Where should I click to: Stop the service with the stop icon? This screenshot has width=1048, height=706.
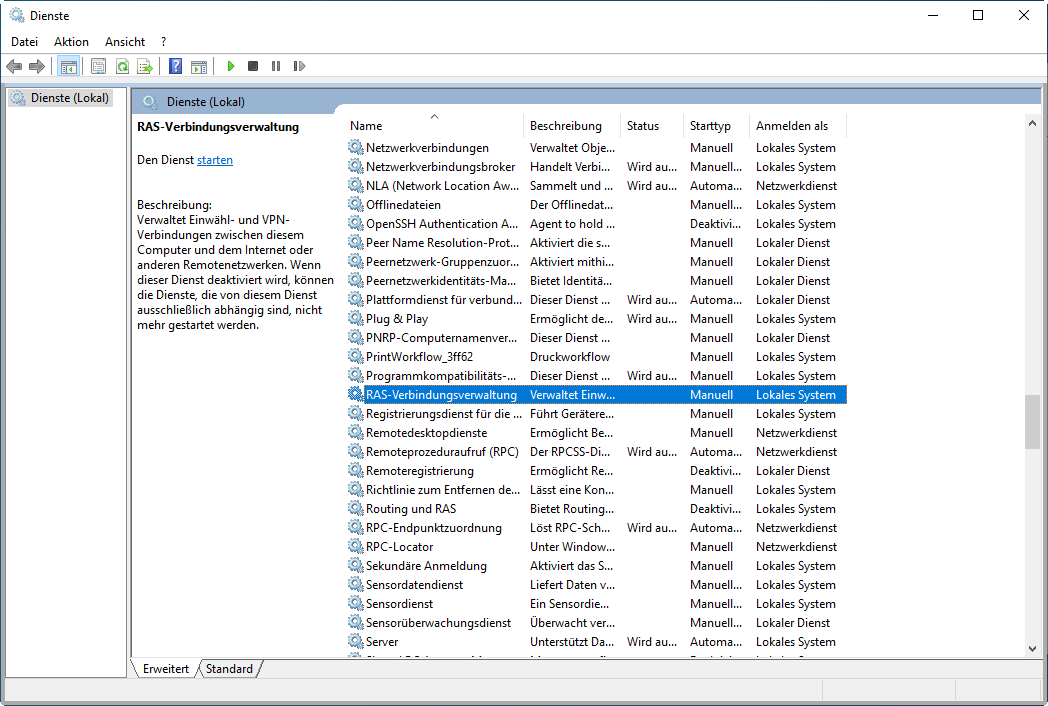[x=253, y=66]
